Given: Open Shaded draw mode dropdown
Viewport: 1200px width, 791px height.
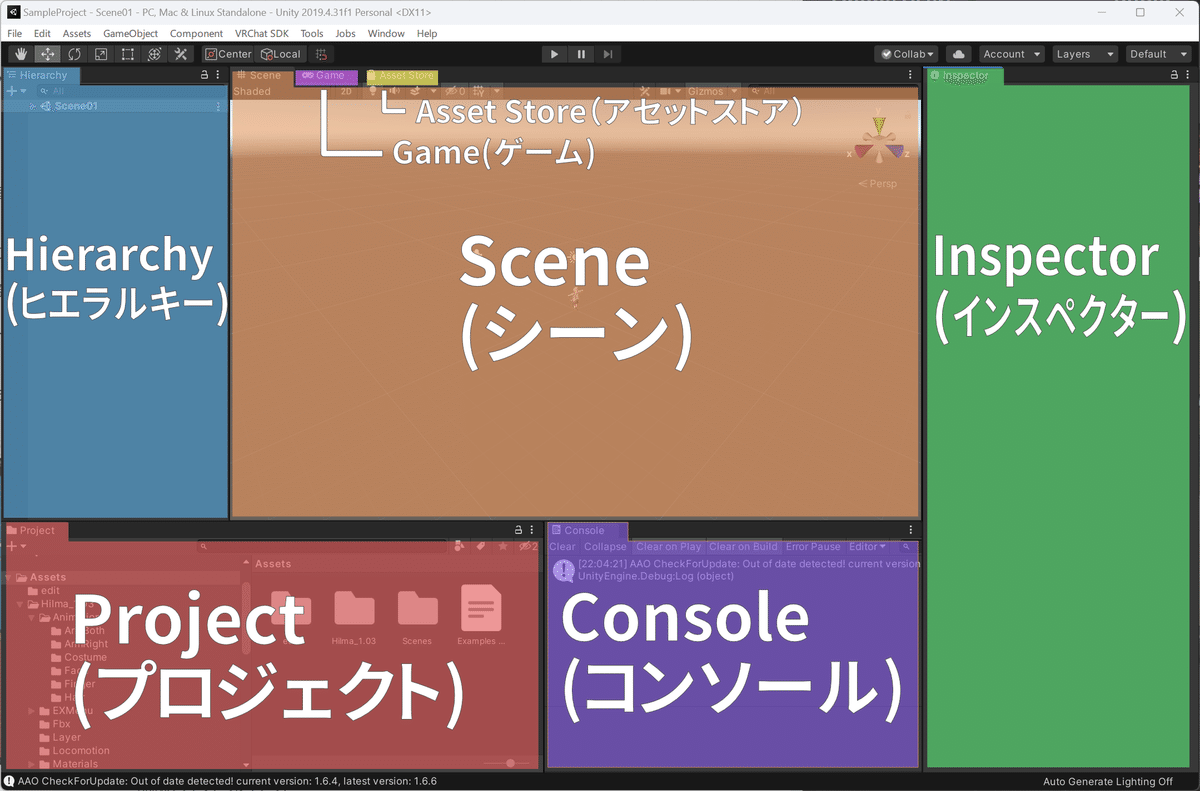Looking at the screenshot, I should (252, 91).
